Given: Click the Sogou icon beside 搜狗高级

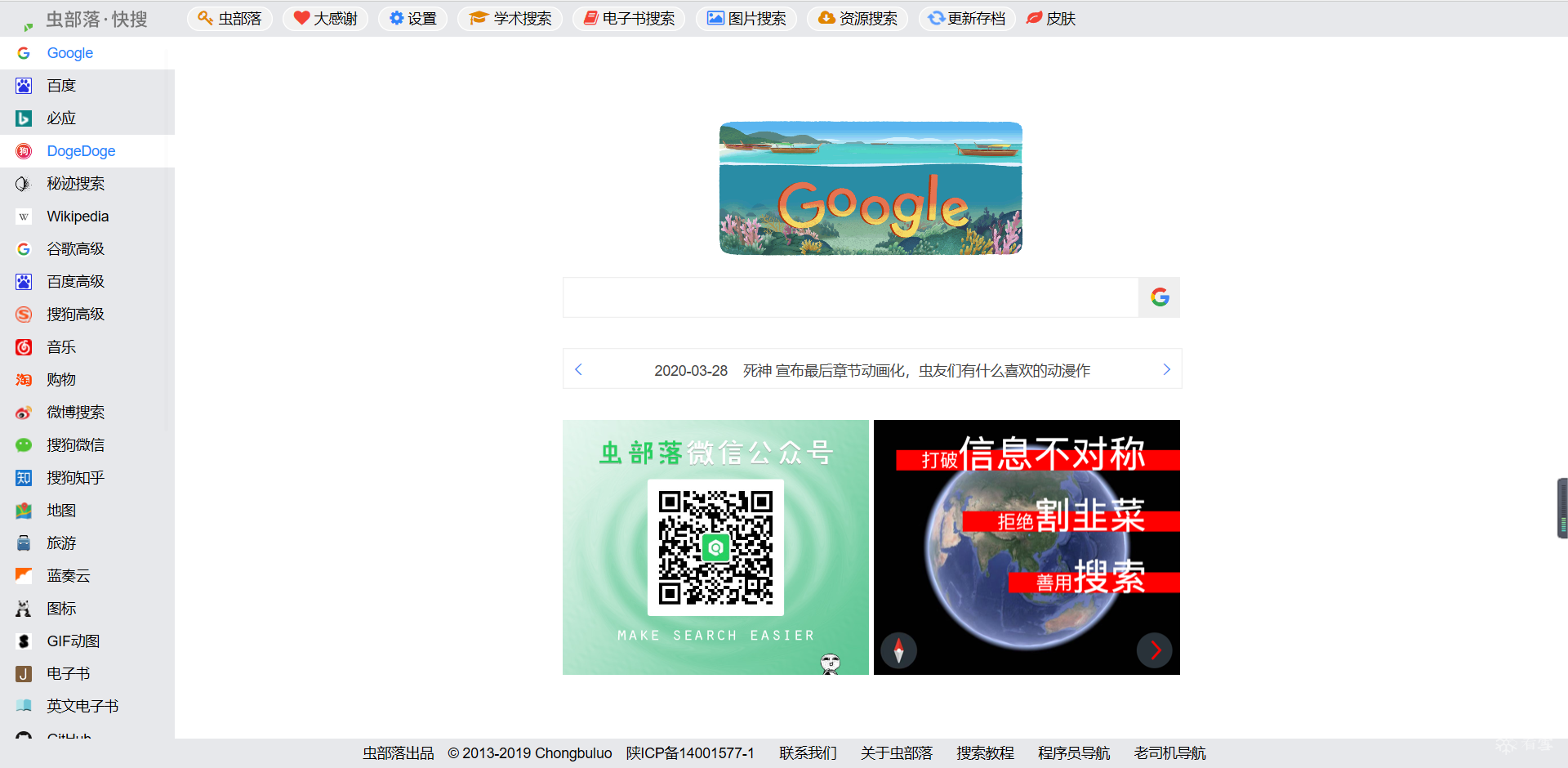Looking at the screenshot, I should (x=24, y=315).
